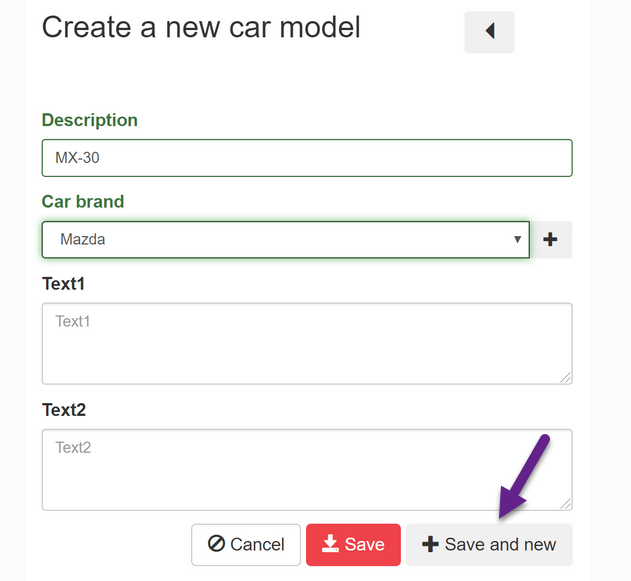Click inside the Text1 text area
This screenshot has width=631, height=581.
point(306,343)
